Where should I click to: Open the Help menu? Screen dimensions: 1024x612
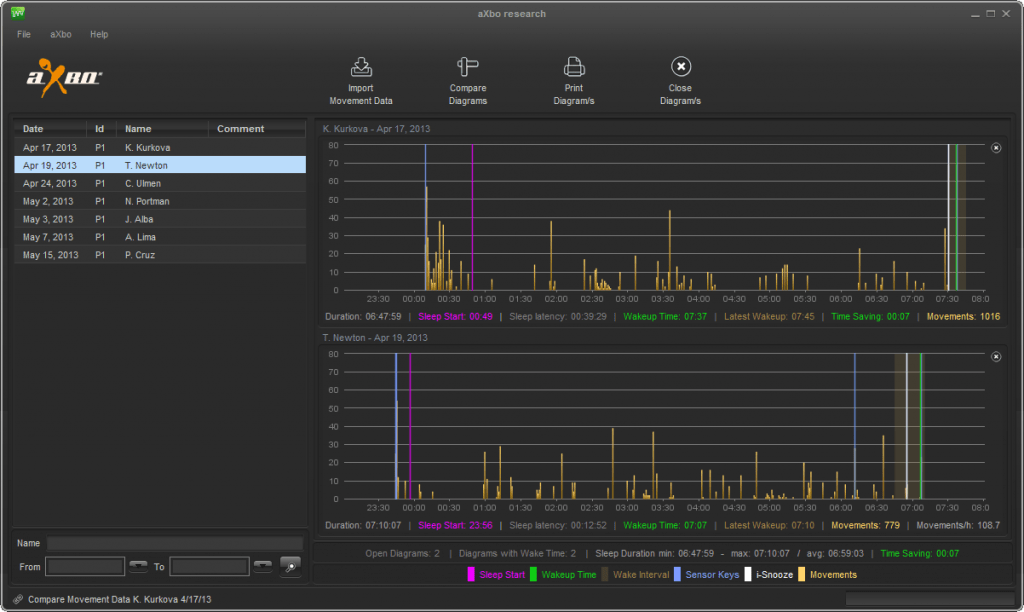click(x=98, y=34)
